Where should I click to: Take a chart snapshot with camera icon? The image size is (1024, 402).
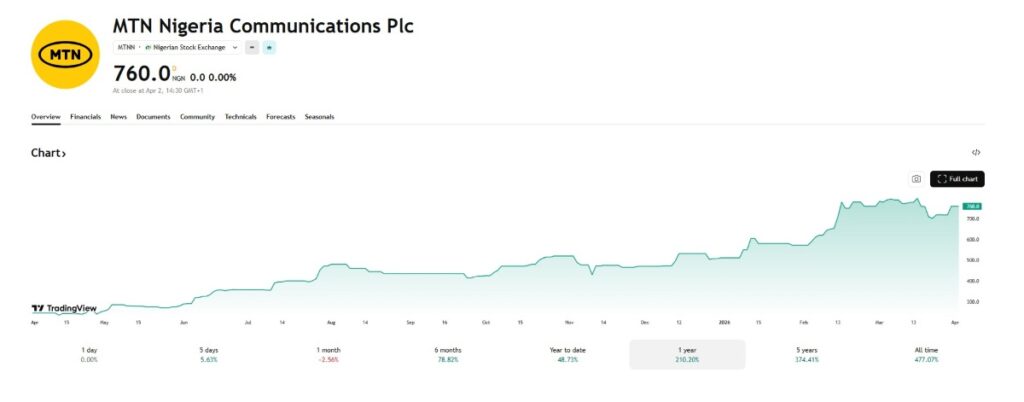pos(915,179)
